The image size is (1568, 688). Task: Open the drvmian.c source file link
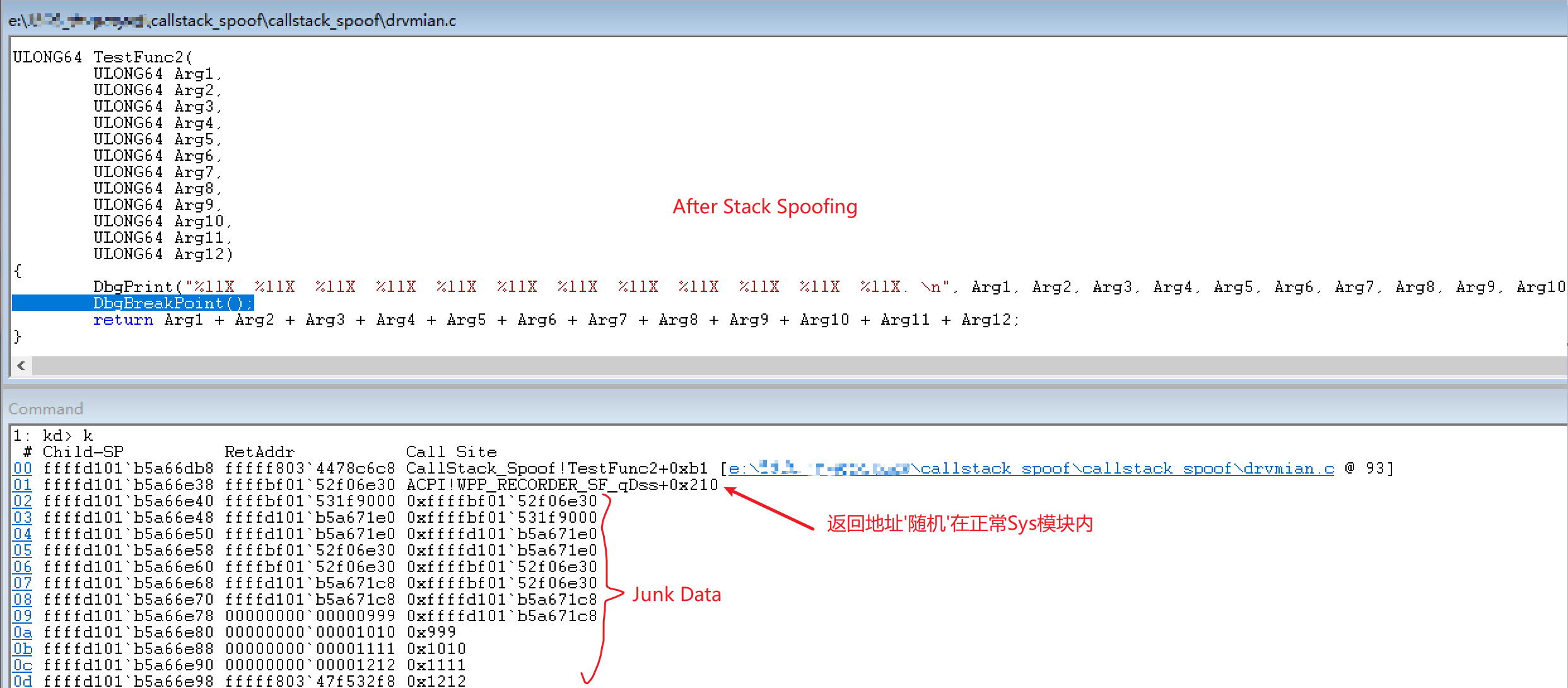(x=1031, y=469)
